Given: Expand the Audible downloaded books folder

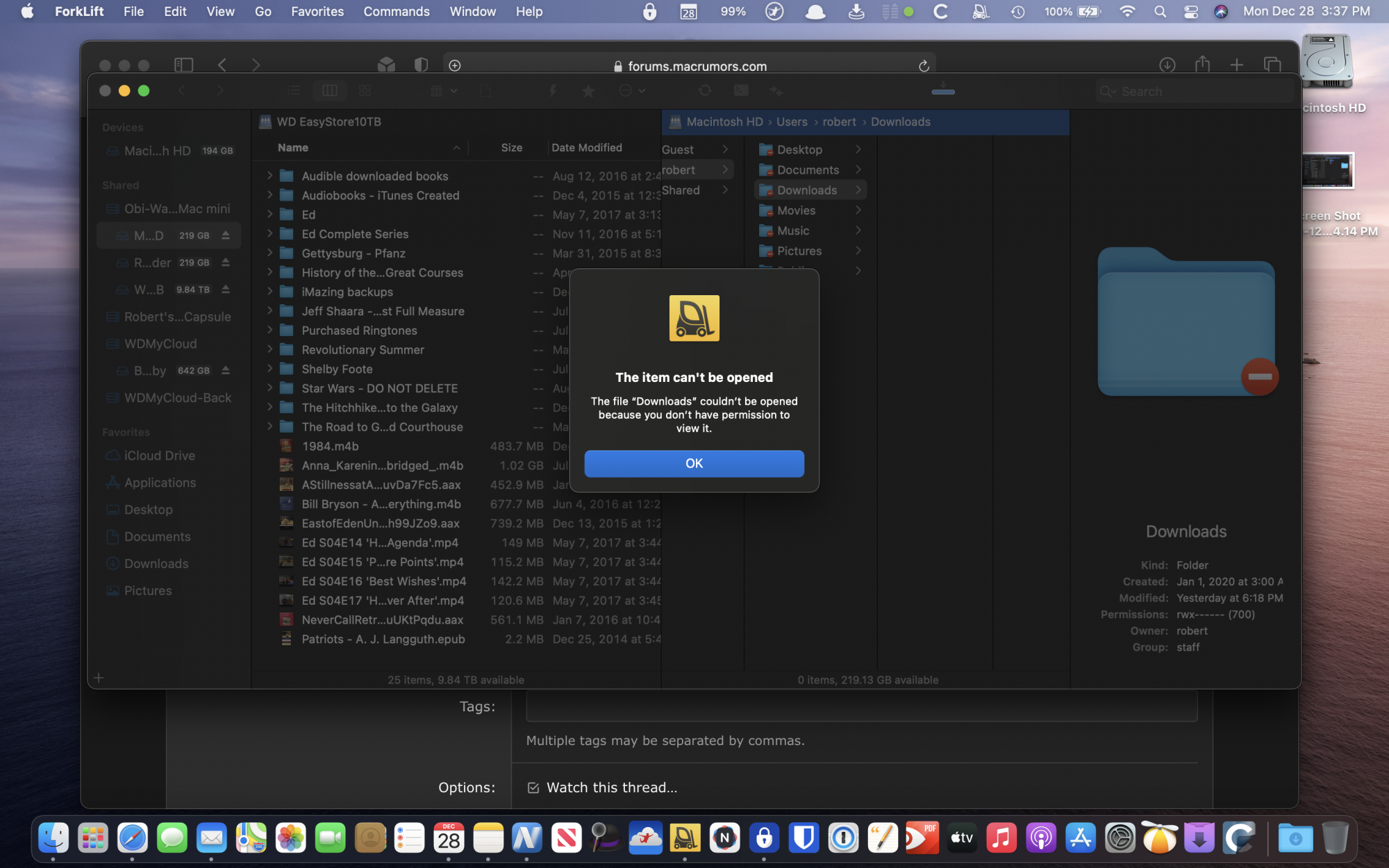Looking at the screenshot, I should (269, 176).
